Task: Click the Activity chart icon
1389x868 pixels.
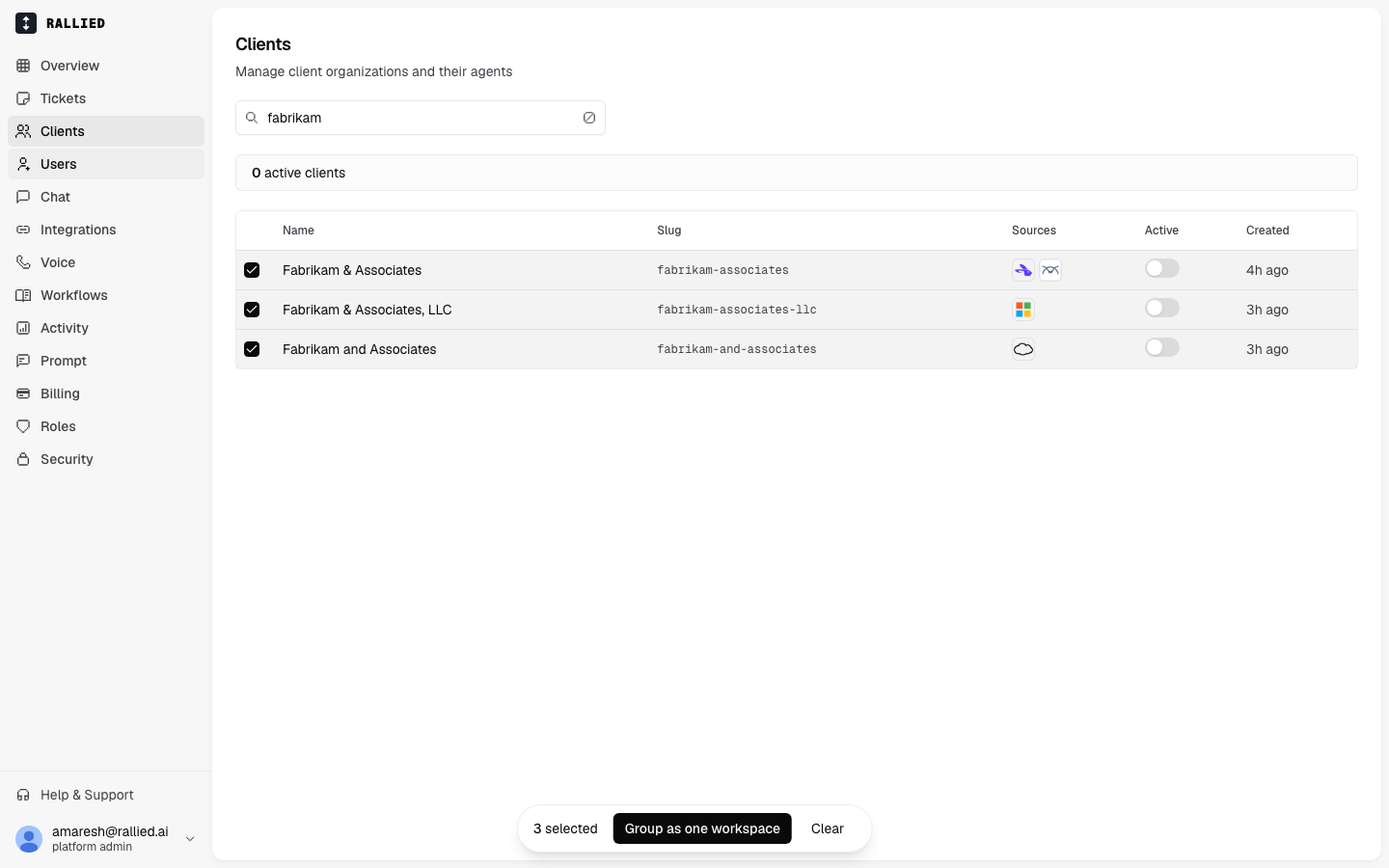Action: coord(23,328)
